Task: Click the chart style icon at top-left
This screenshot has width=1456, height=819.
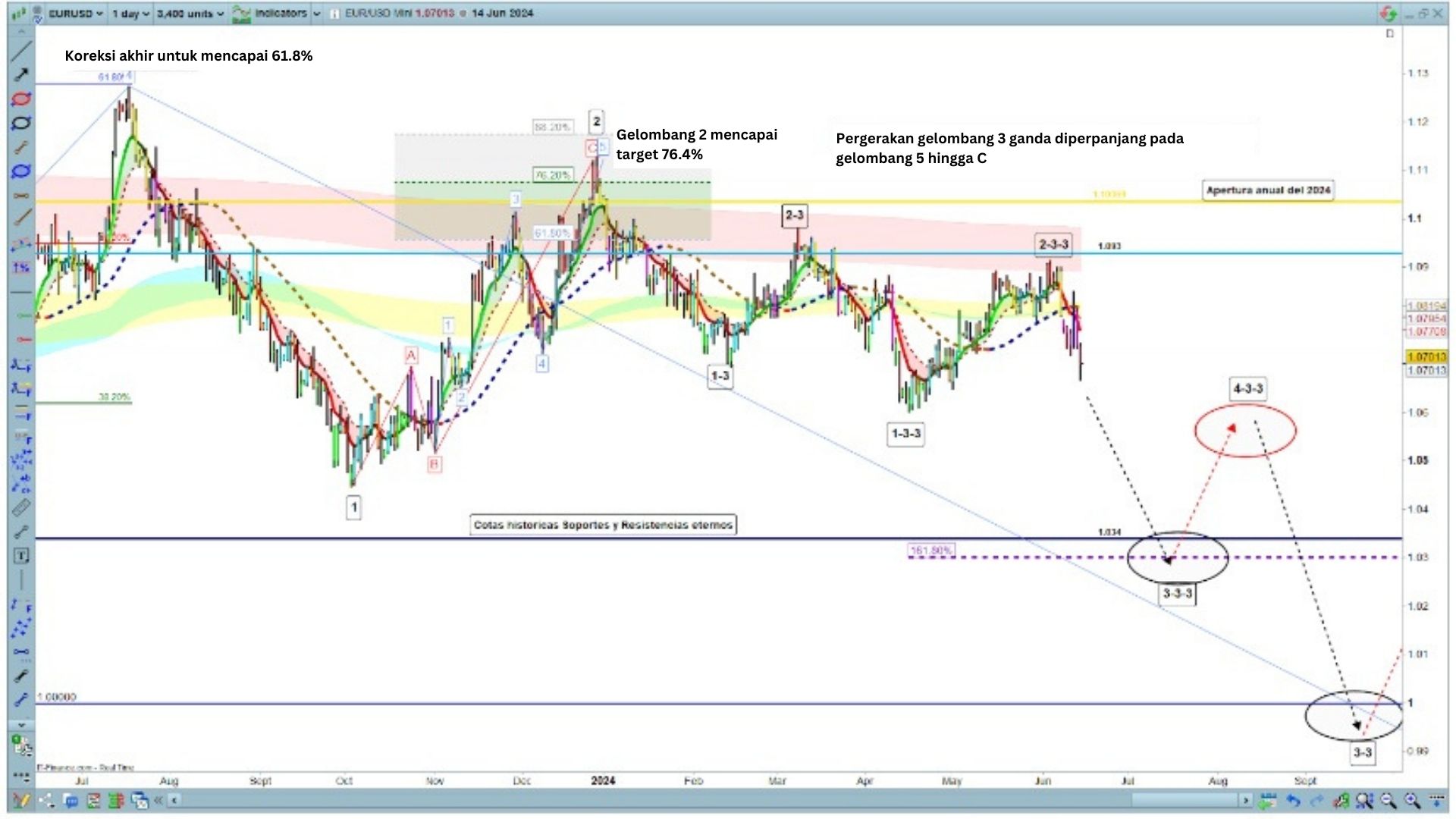Action: [18, 14]
